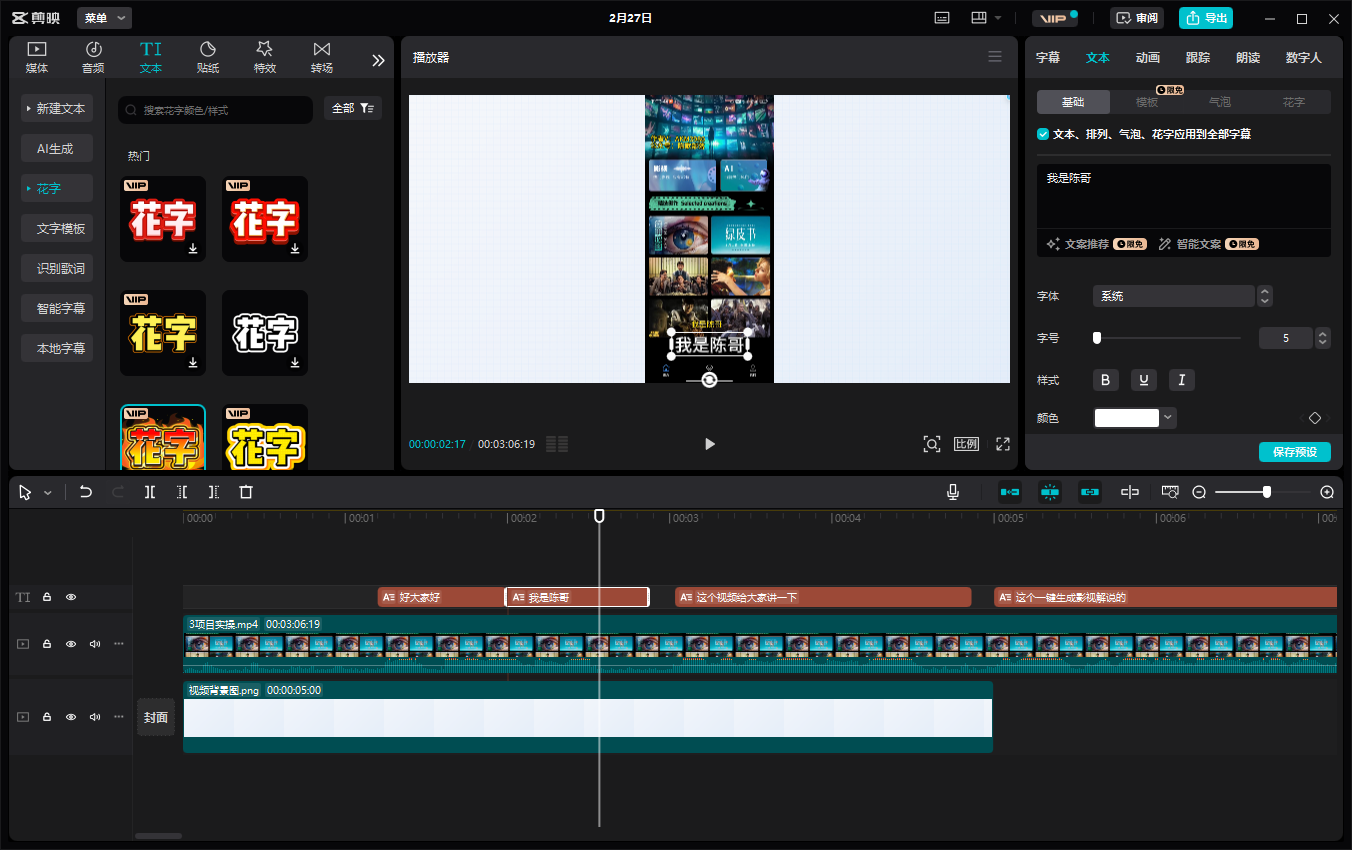Click italic style button
Viewport: 1352px width, 850px height.
click(1182, 380)
